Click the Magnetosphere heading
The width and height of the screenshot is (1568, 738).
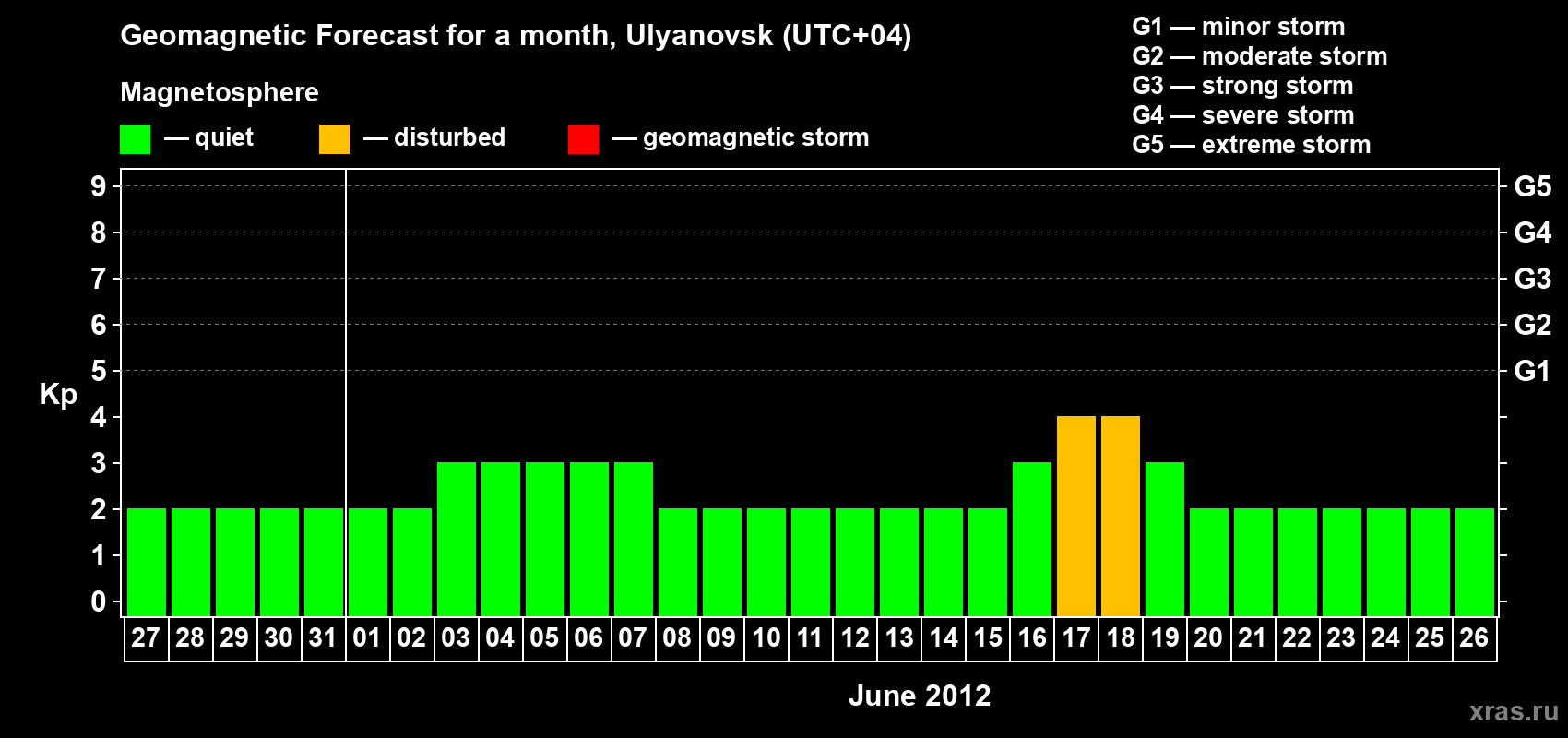tap(220, 92)
